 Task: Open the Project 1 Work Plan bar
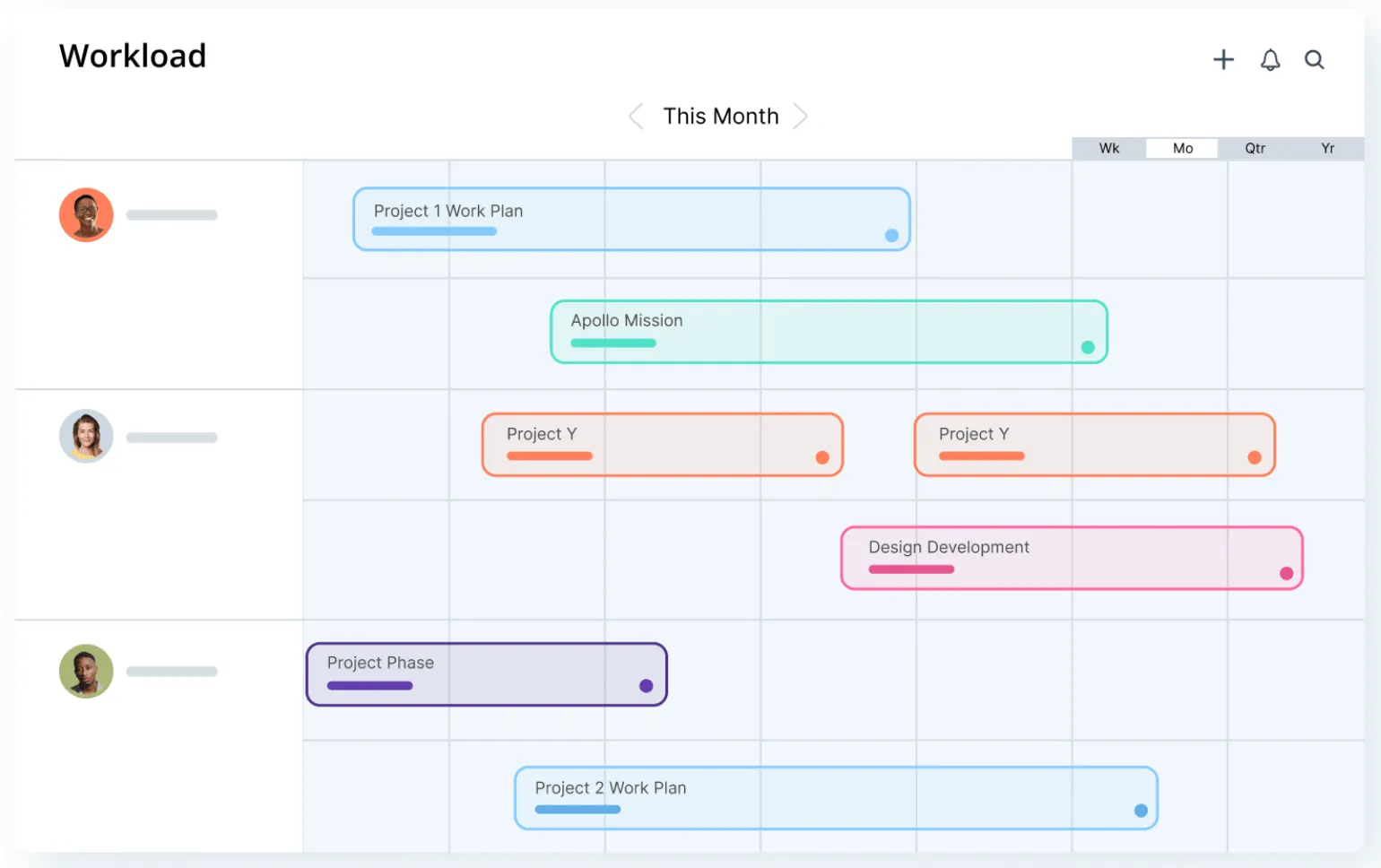(x=632, y=219)
